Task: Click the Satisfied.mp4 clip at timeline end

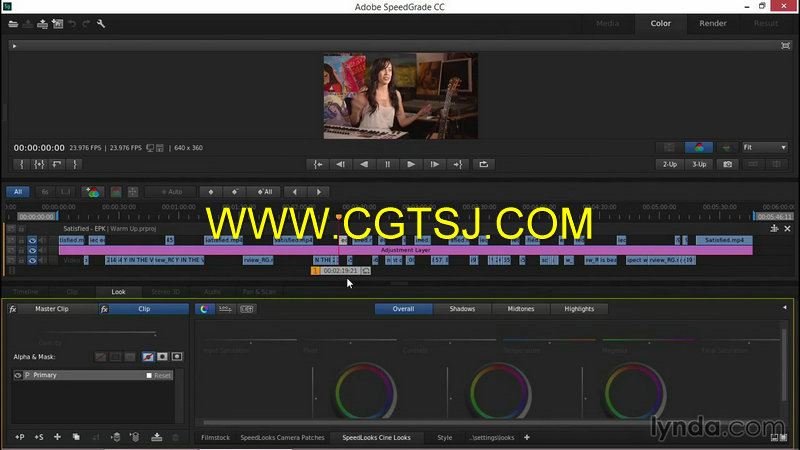Action: click(724, 240)
